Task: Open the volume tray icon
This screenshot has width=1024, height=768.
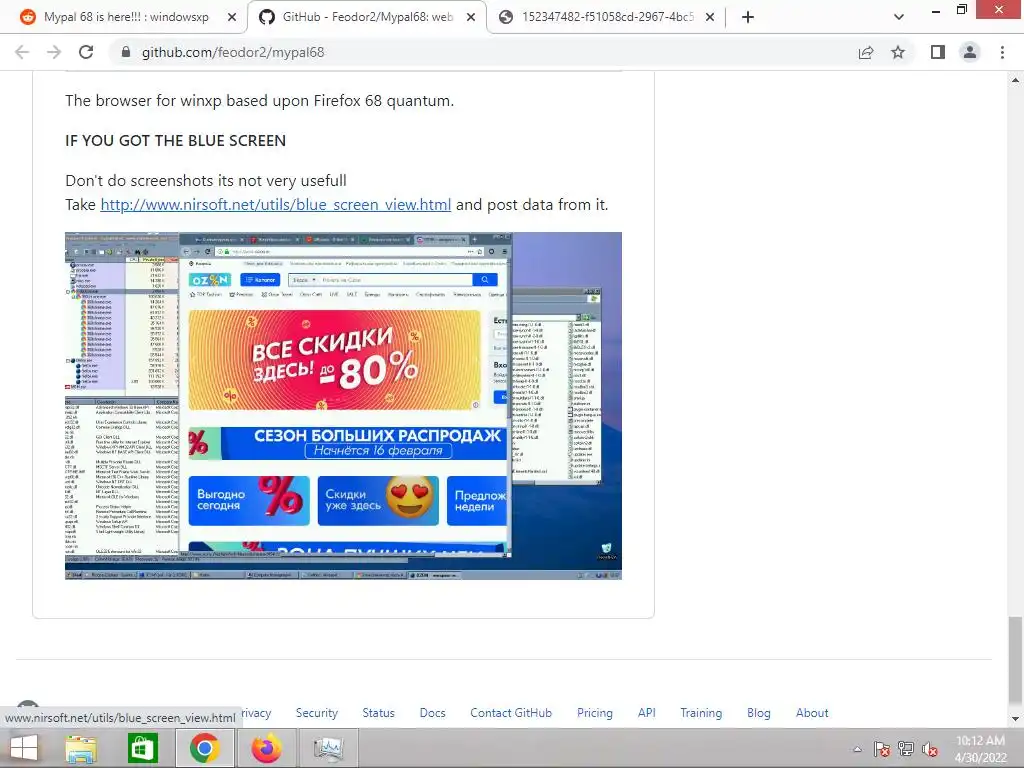Action: [x=930, y=749]
